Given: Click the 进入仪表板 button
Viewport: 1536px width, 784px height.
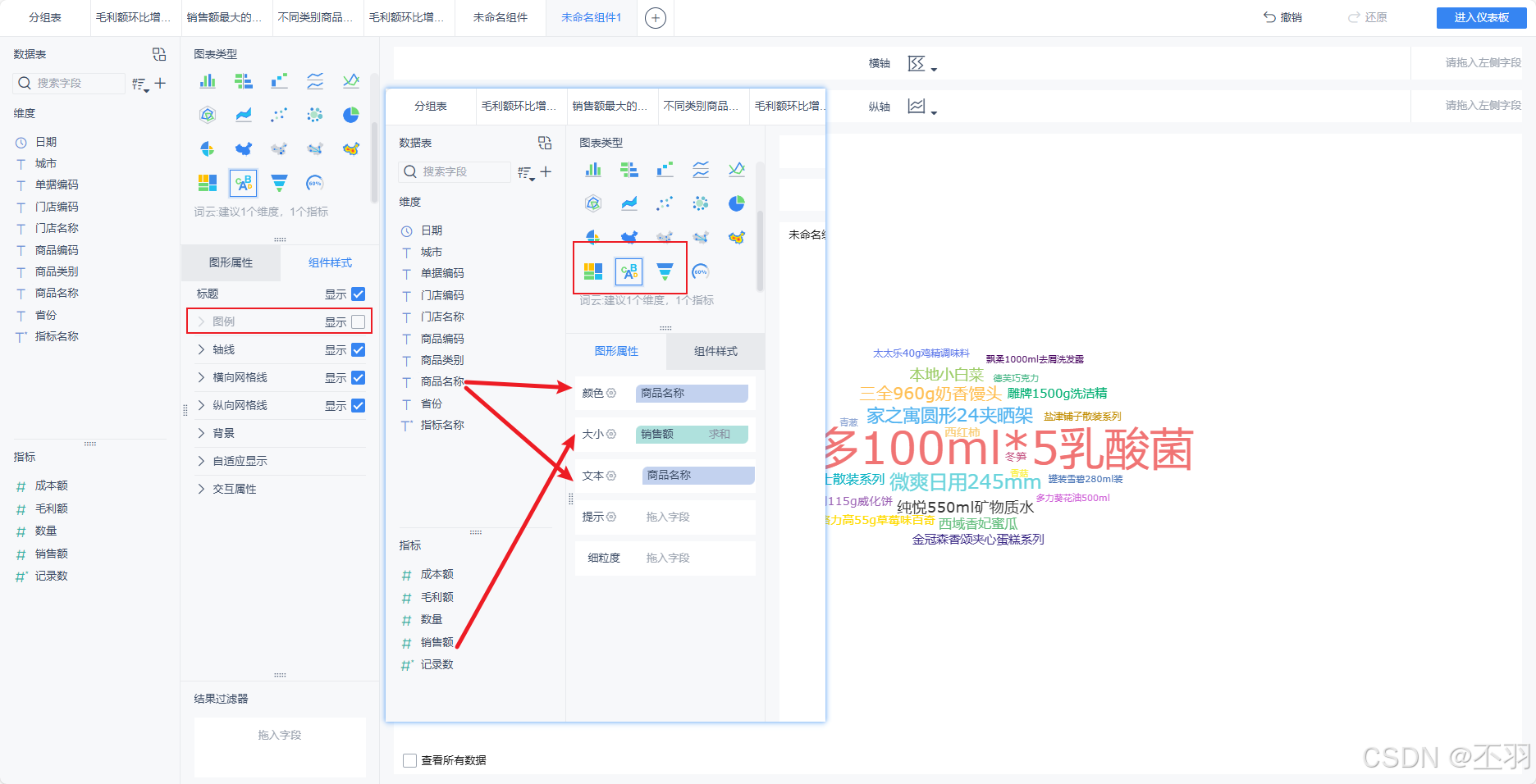Looking at the screenshot, I should click(1481, 17).
